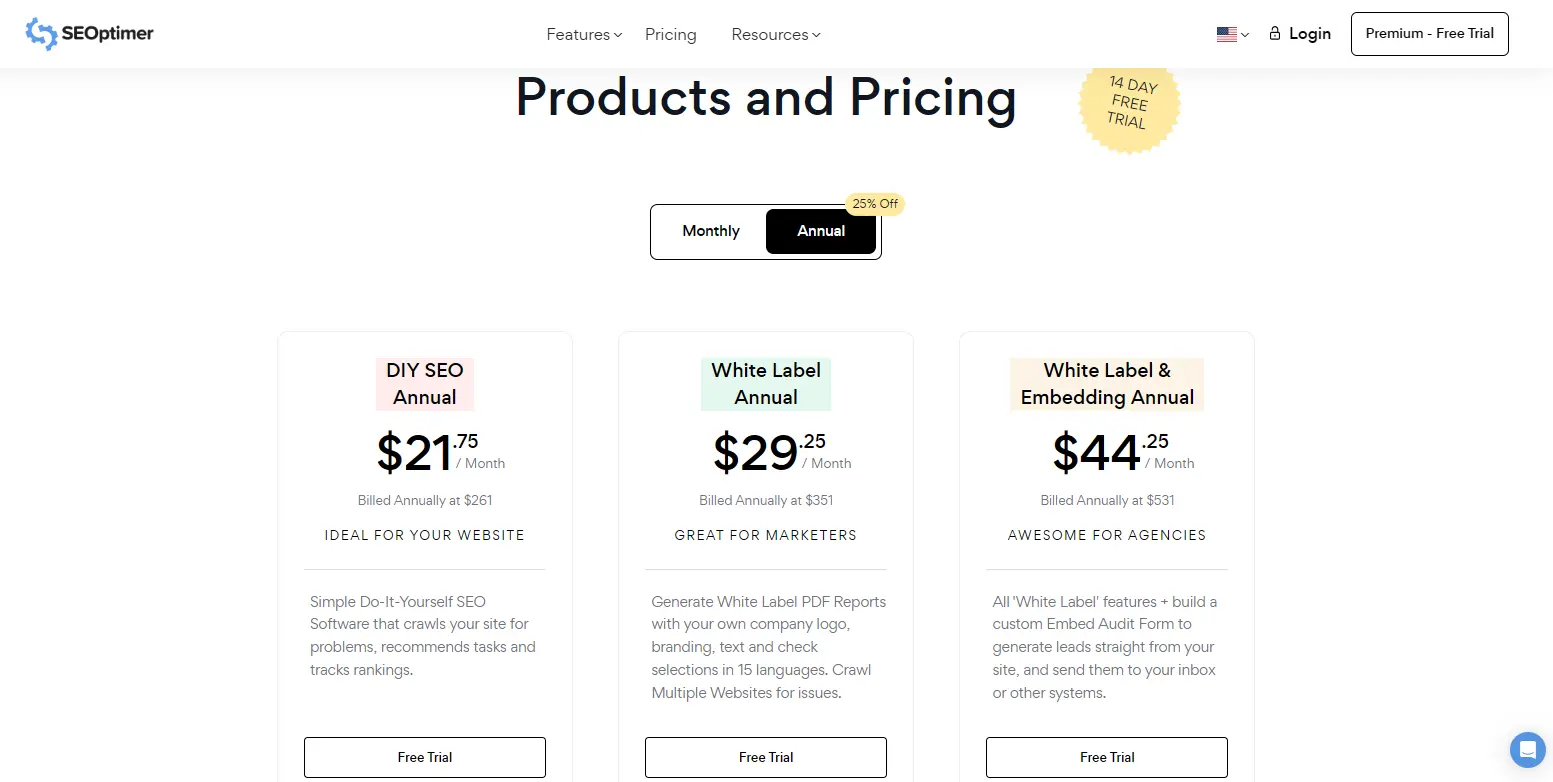Click White Label & Embedding Annual heading
Screen dimensions: 1553x782
pyautogui.click(x=1107, y=384)
